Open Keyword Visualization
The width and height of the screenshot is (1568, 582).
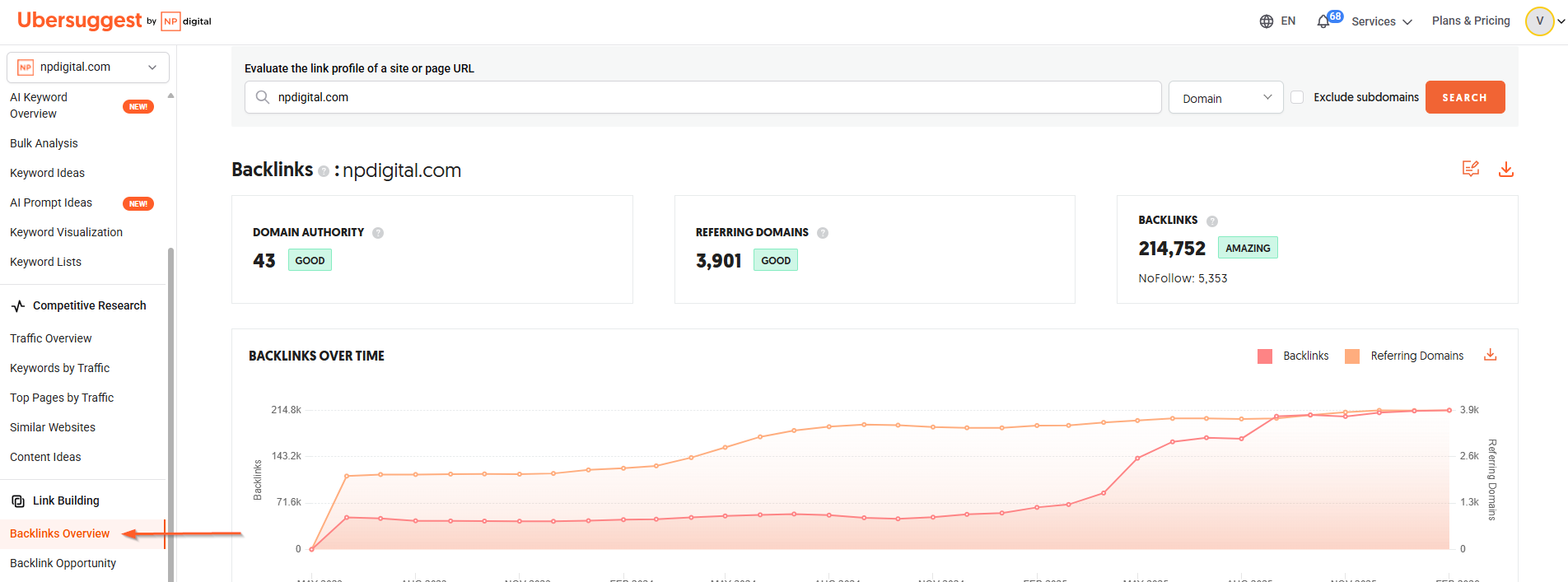click(x=66, y=232)
